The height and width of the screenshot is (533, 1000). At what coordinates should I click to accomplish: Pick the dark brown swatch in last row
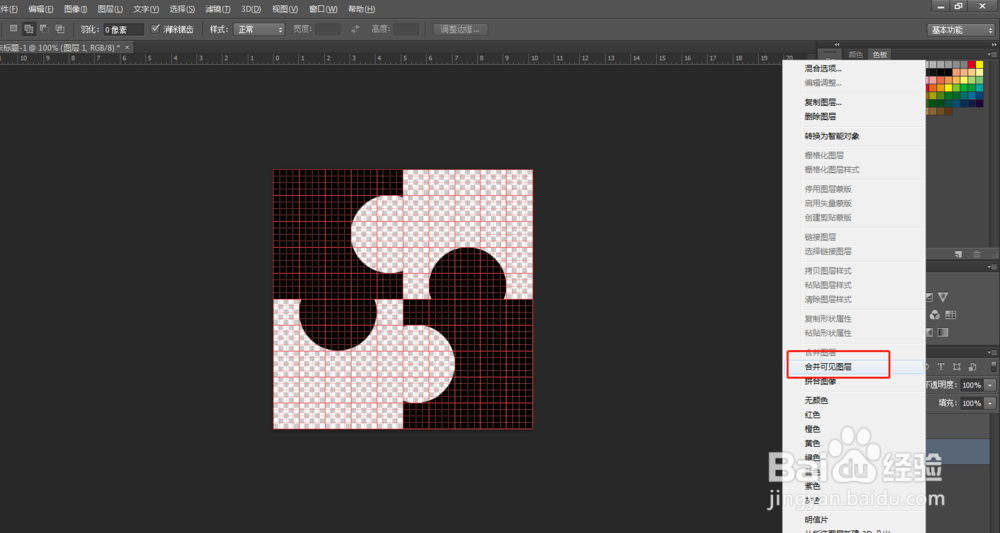pos(948,111)
